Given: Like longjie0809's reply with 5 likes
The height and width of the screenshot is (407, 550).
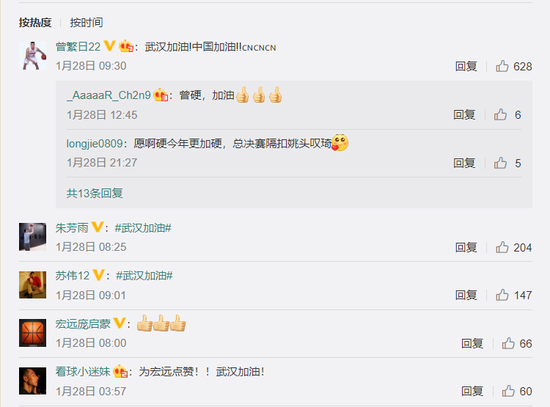Looking at the screenshot, I should click(500, 163).
